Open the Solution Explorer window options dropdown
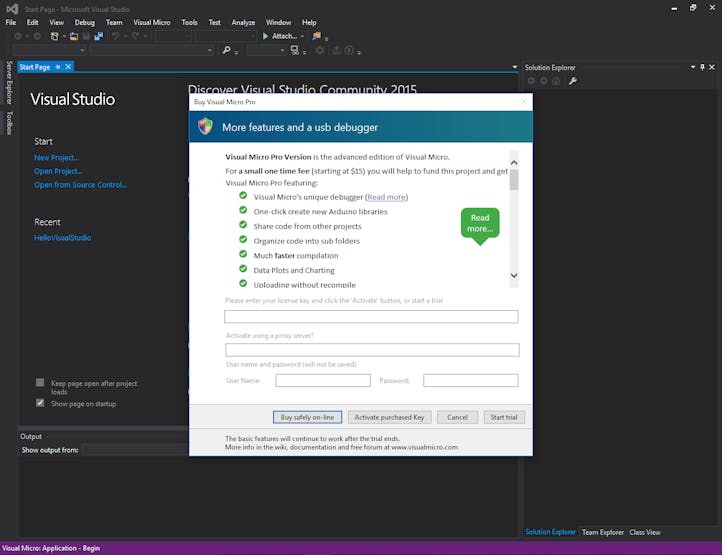 [x=691, y=67]
